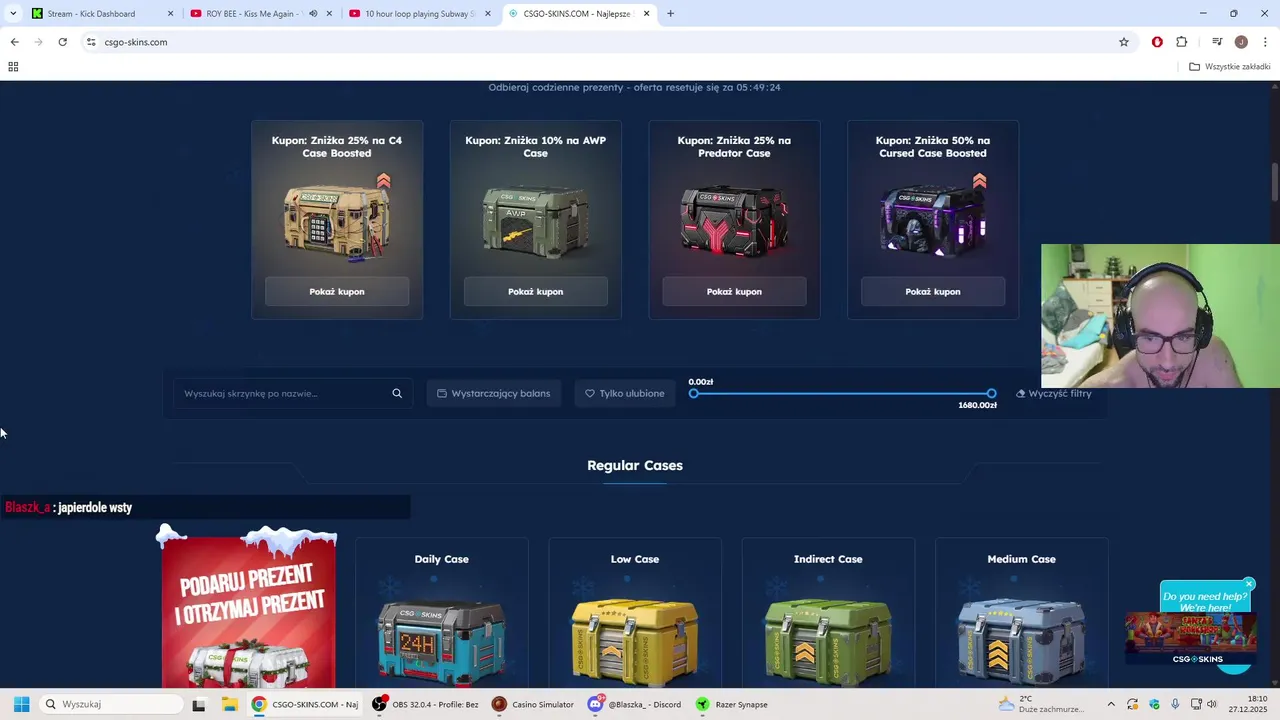Switch to OBS 32.0.4 in the taskbar
This screenshot has height=720, width=1280.
pyautogui.click(x=424, y=704)
